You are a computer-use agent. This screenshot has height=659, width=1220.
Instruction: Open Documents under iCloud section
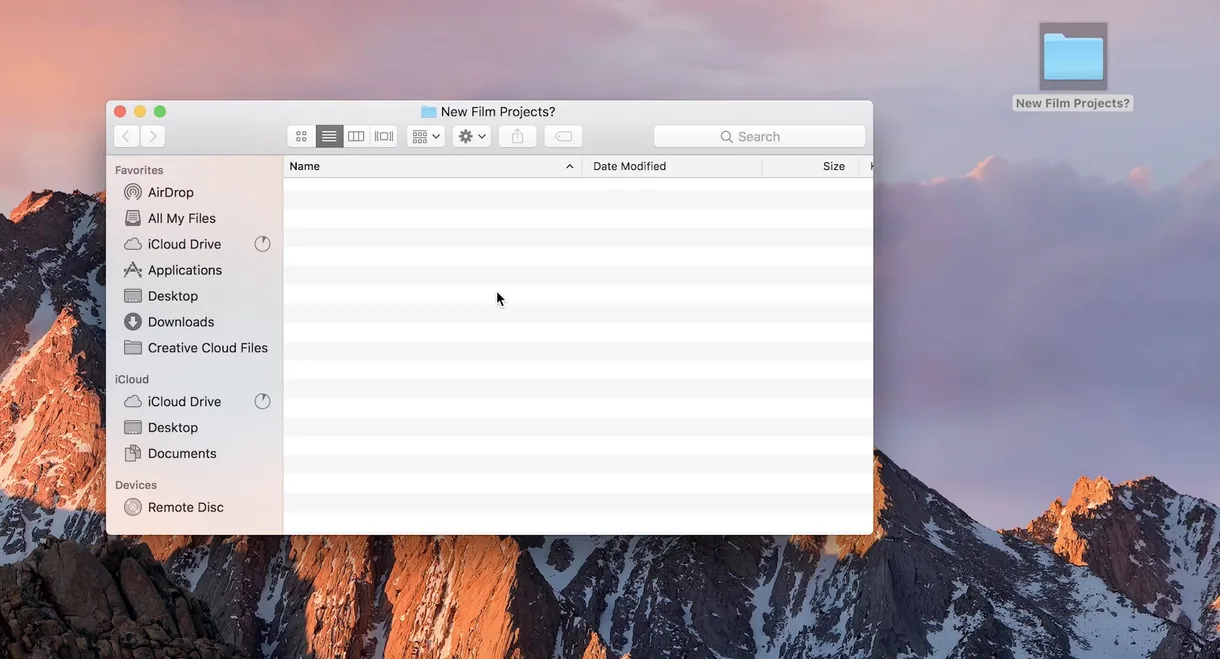tap(181, 453)
